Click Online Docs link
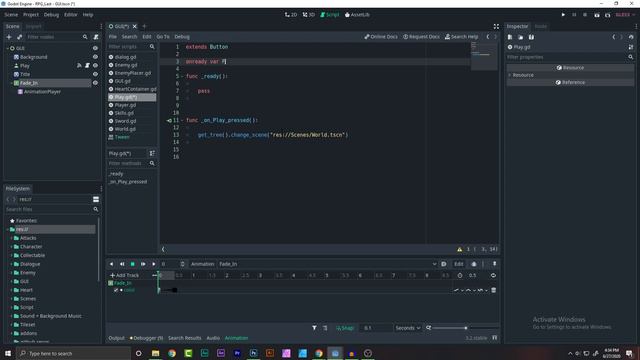Screen dimensions: 640x360 click(x=381, y=37)
